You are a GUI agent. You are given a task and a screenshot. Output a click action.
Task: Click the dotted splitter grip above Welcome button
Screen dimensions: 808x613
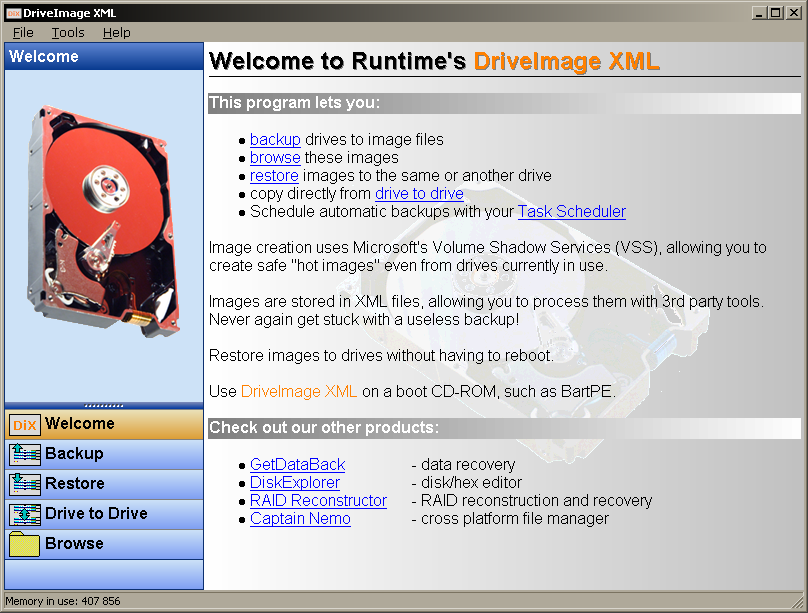pyautogui.click(x=104, y=406)
